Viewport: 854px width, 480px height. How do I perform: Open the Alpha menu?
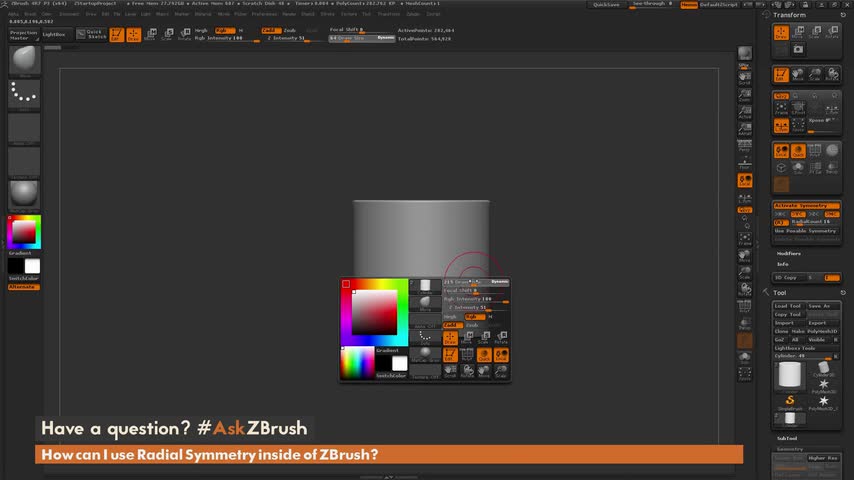point(14,14)
